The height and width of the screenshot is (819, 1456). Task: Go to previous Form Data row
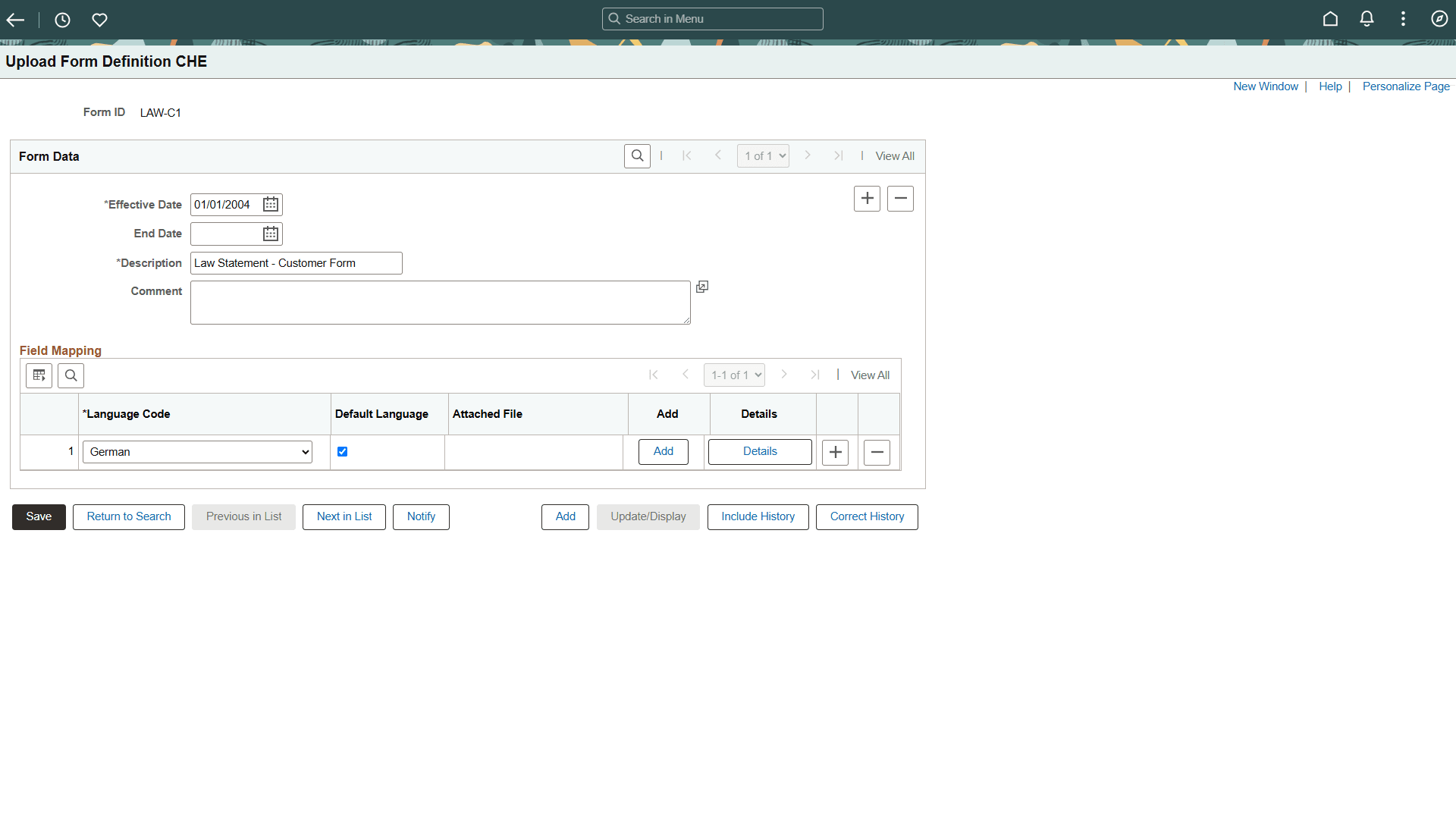coord(717,155)
